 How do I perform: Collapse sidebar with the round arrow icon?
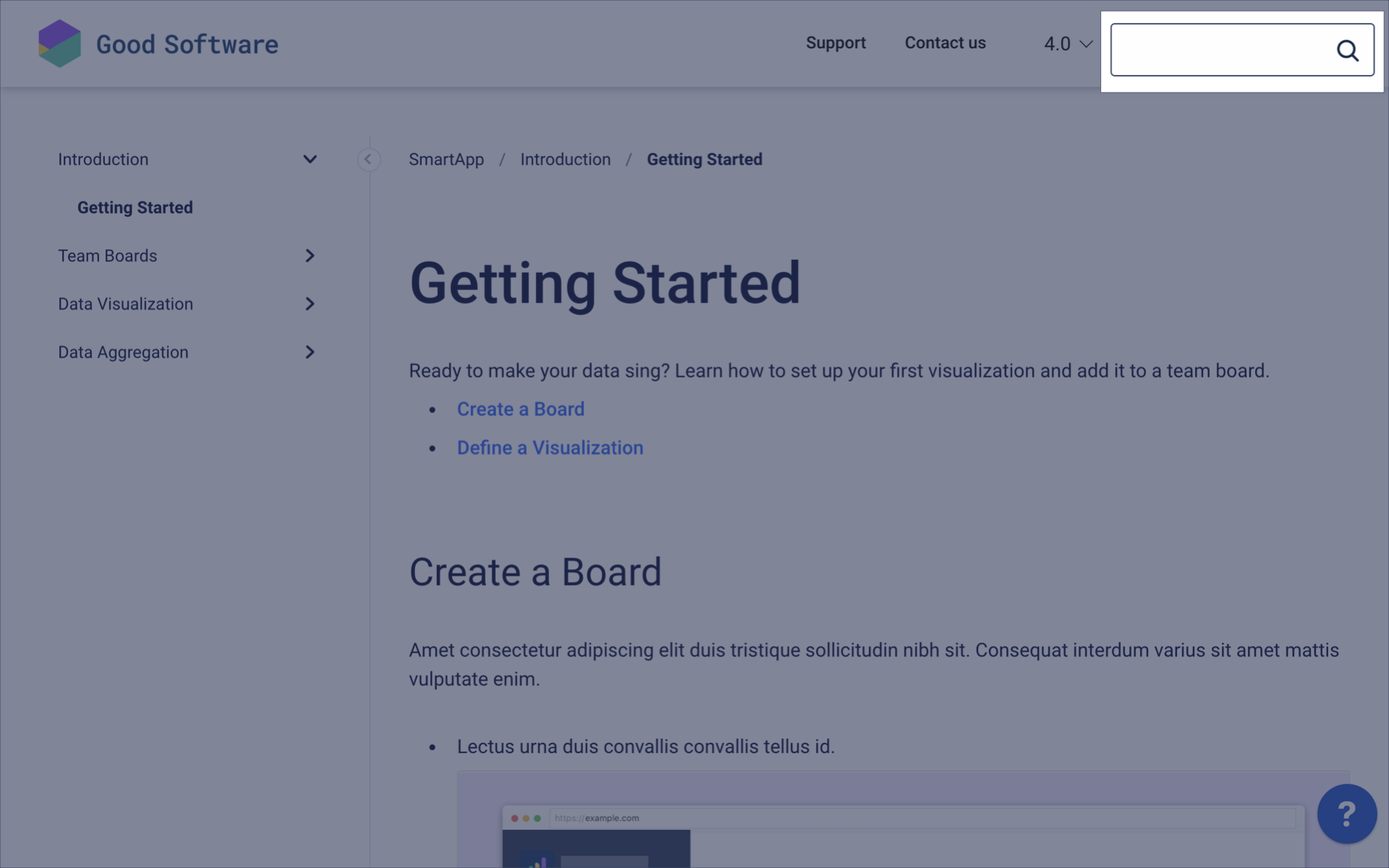pyautogui.click(x=368, y=159)
